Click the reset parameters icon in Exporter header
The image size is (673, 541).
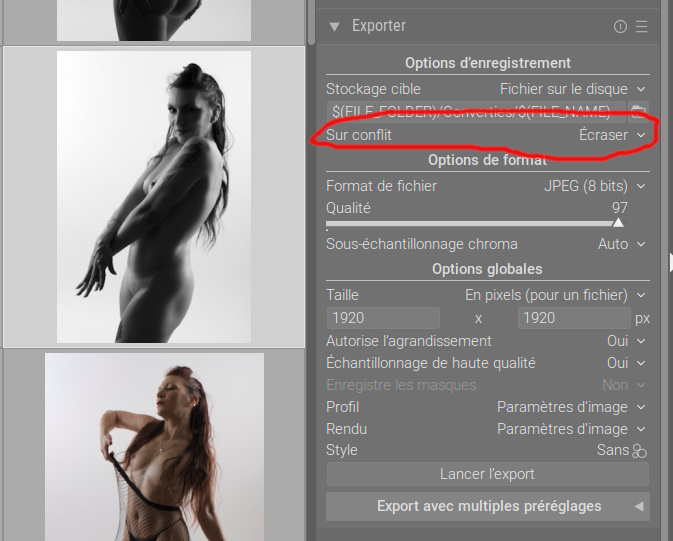point(620,26)
